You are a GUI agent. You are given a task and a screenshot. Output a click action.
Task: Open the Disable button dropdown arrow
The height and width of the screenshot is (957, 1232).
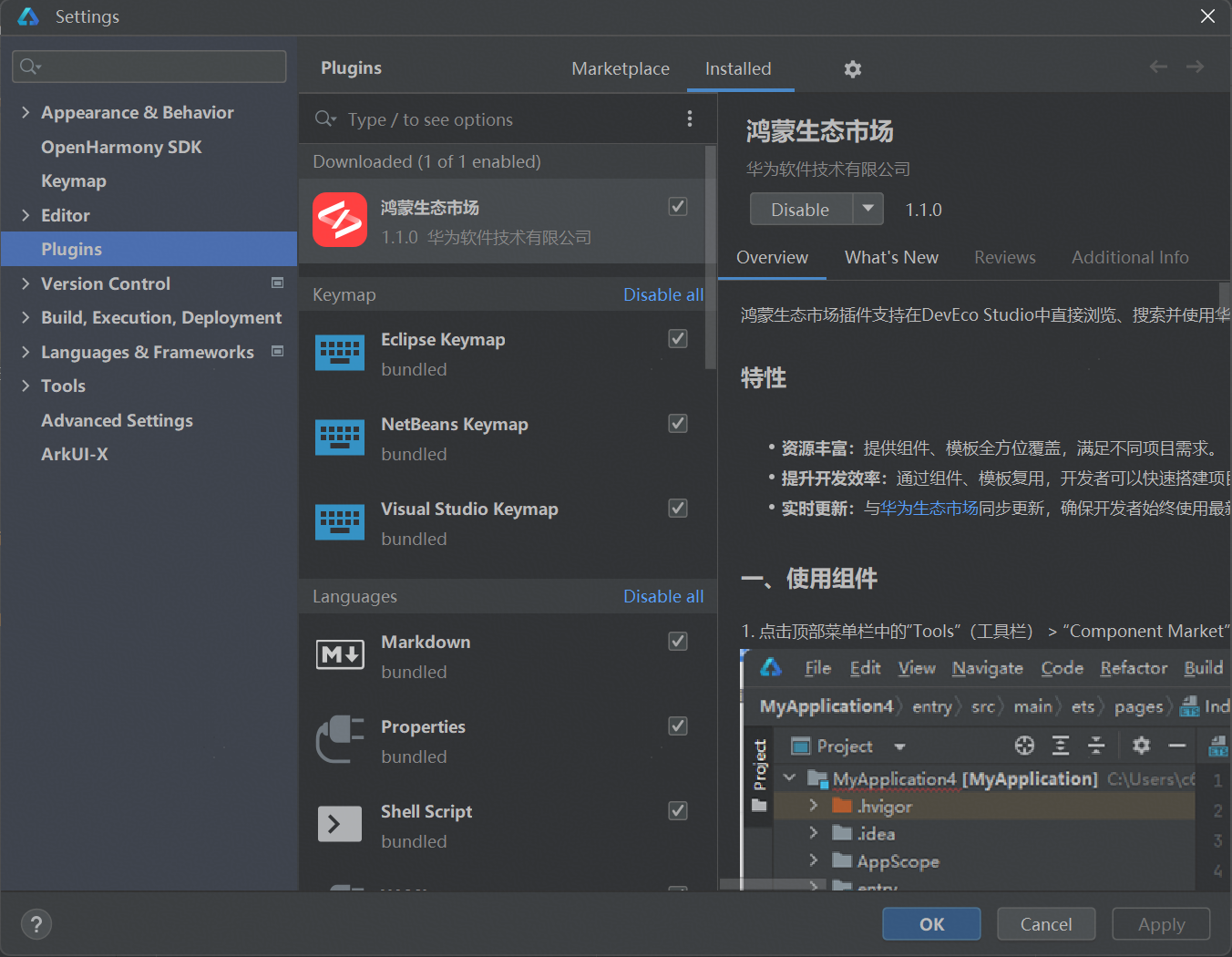point(868,209)
